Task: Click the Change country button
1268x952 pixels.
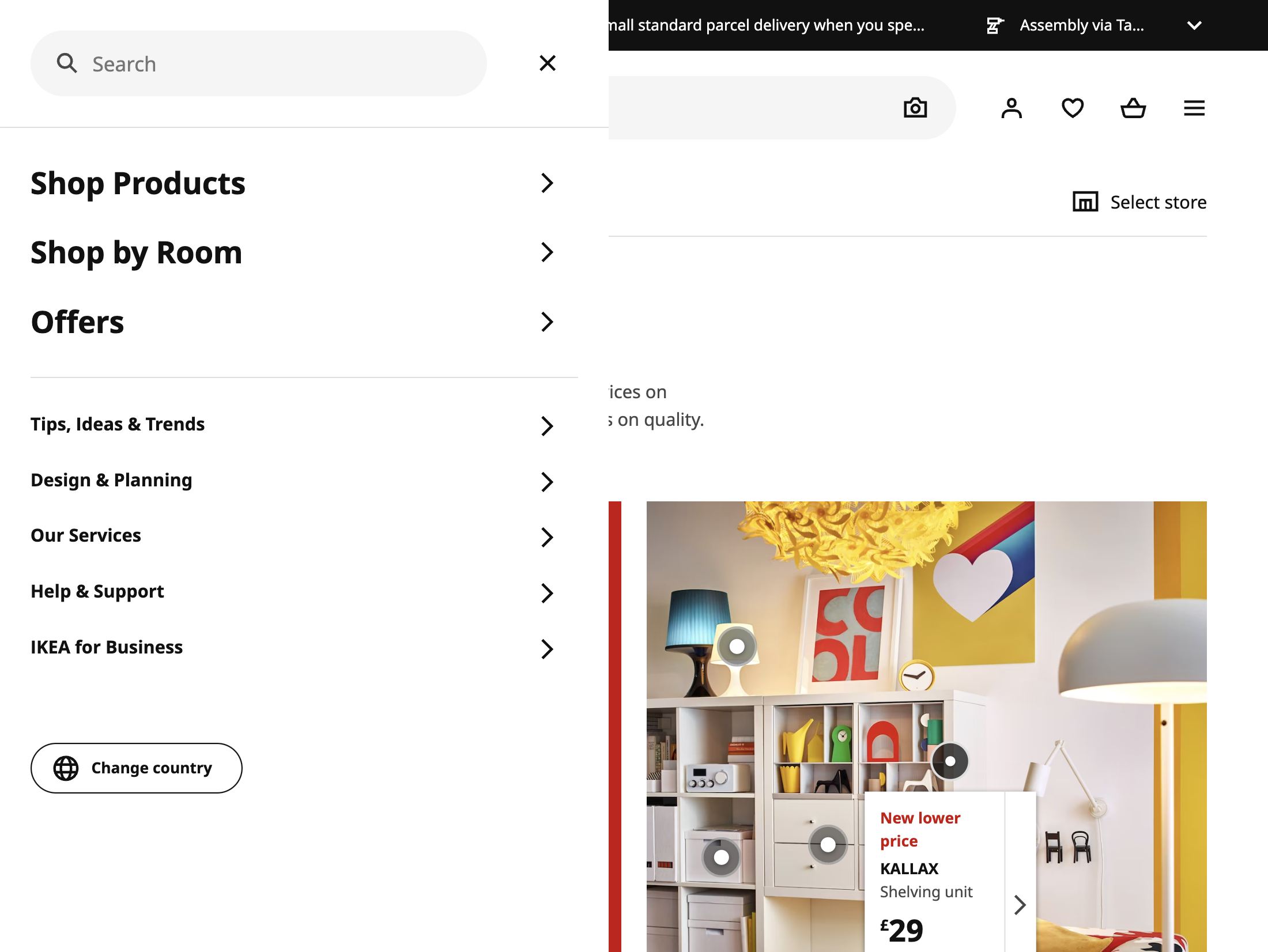Action: click(x=137, y=768)
